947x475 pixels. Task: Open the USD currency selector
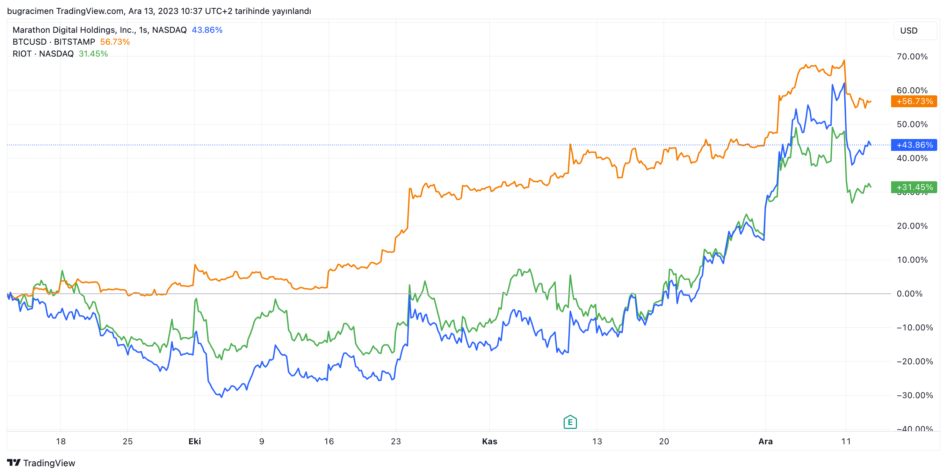(x=909, y=30)
